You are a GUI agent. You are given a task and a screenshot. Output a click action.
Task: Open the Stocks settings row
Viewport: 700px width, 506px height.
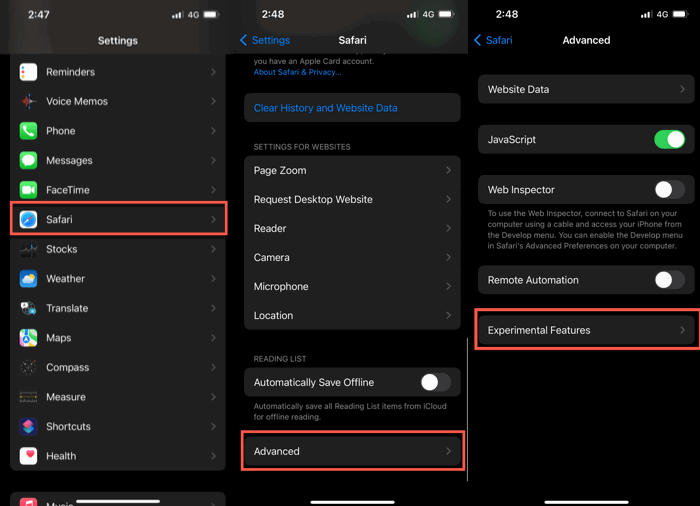click(x=118, y=249)
